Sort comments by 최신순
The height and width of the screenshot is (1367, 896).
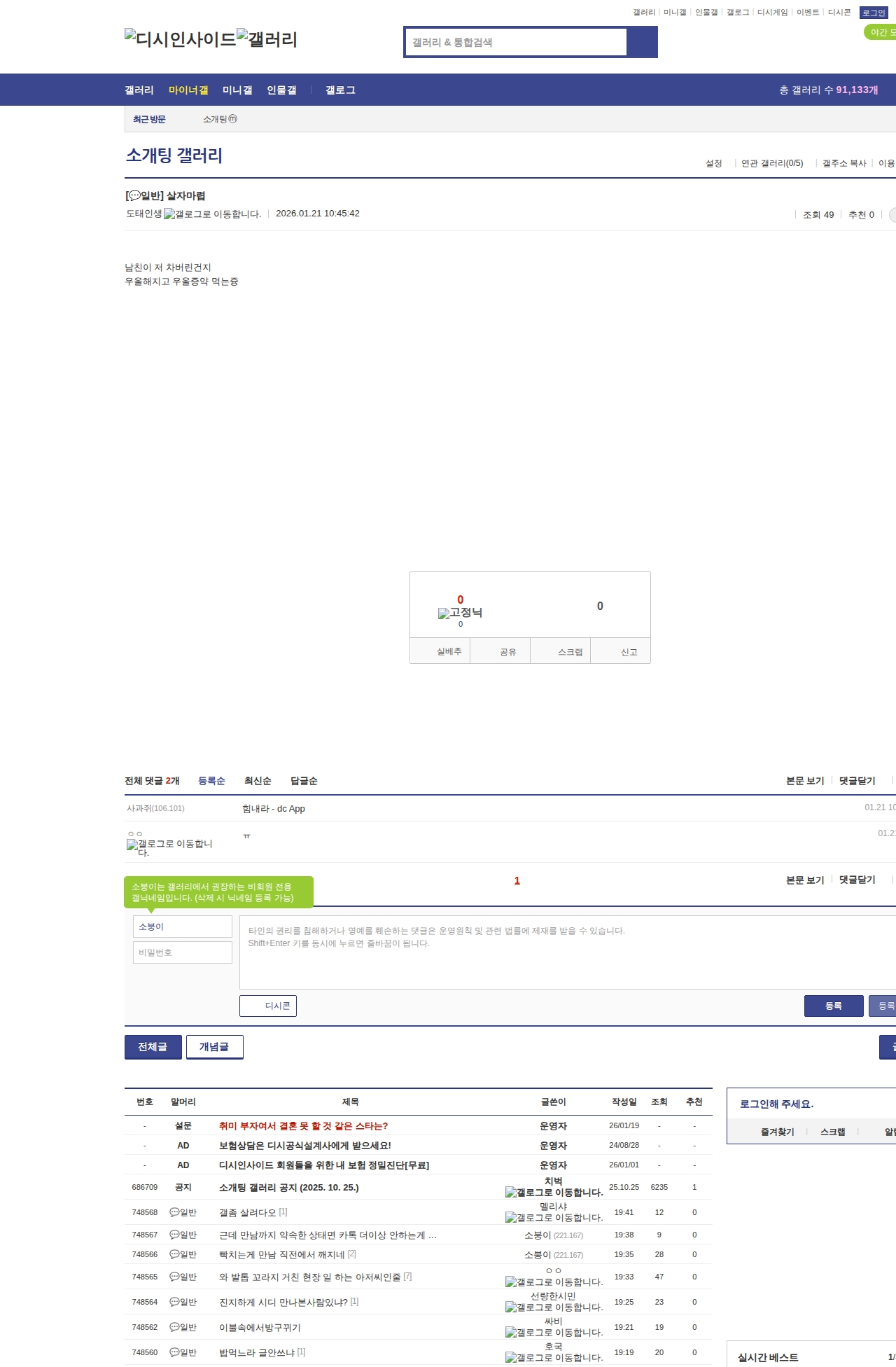click(258, 781)
